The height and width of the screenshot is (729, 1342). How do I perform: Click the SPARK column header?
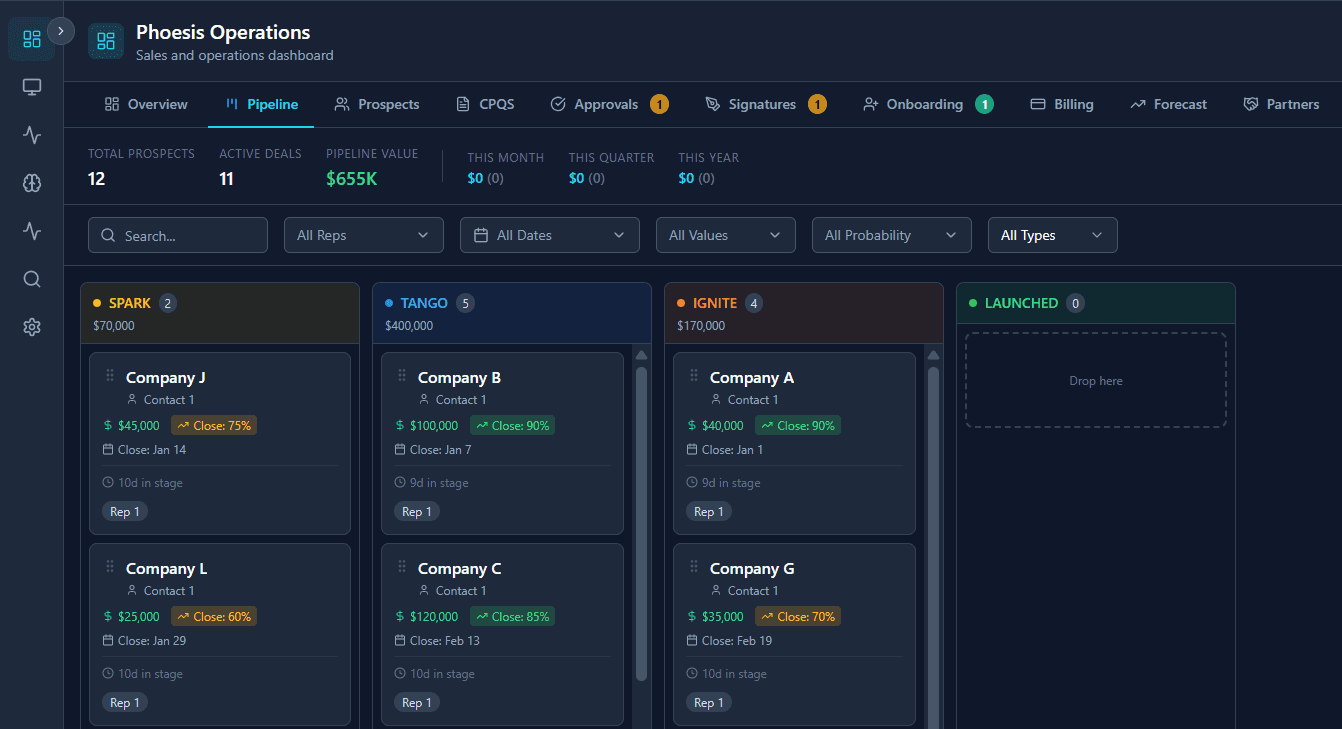pyautogui.click(x=220, y=313)
